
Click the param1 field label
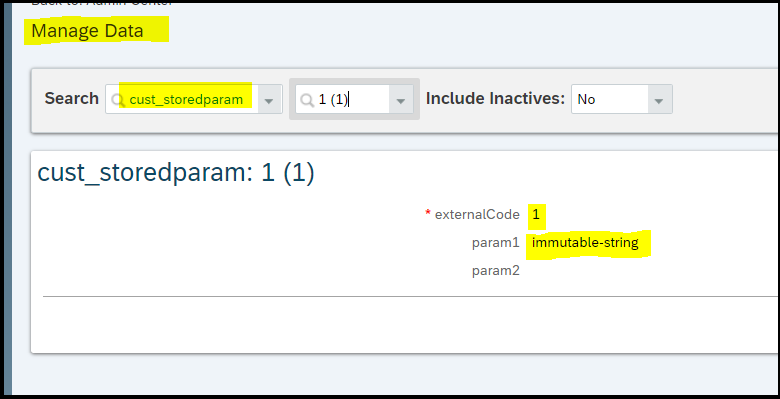tap(495, 243)
